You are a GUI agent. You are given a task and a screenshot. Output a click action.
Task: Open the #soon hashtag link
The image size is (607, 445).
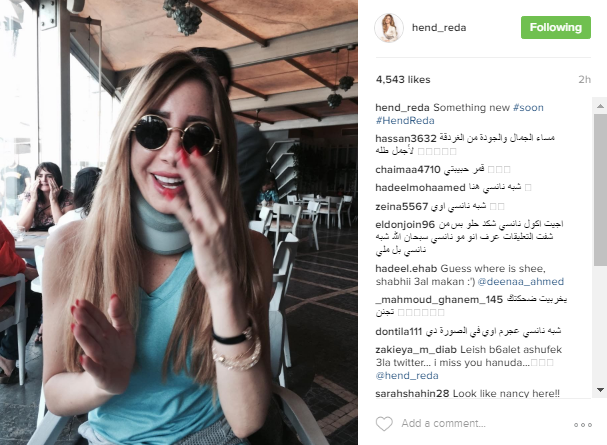point(528,108)
